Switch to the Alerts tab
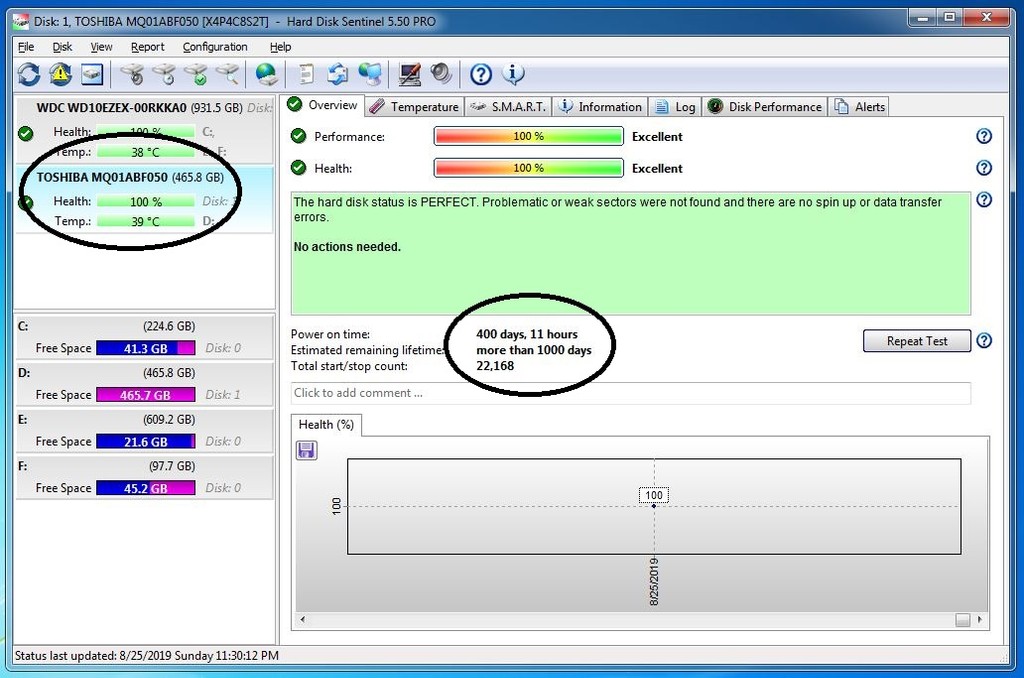Image resolution: width=1024 pixels, height=678 pixels. 859,106
